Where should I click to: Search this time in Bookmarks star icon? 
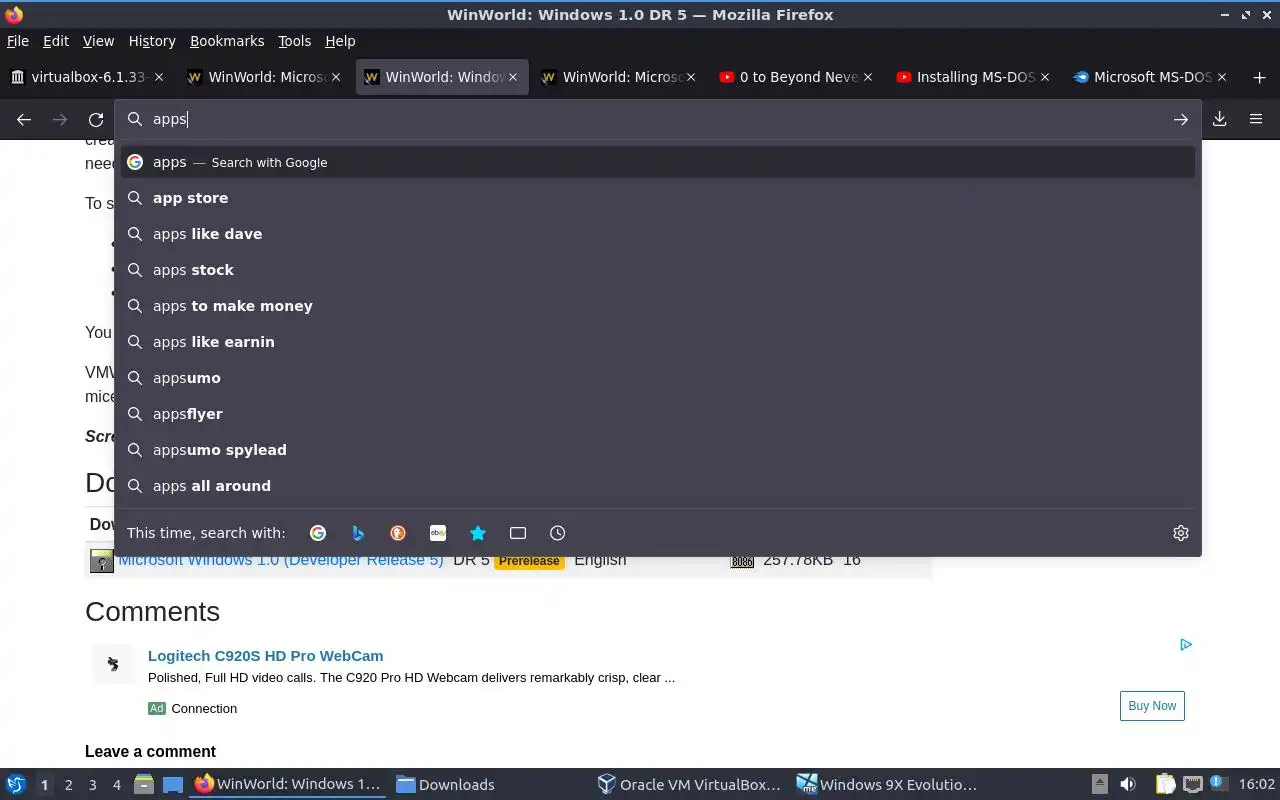tap(478, 533)
